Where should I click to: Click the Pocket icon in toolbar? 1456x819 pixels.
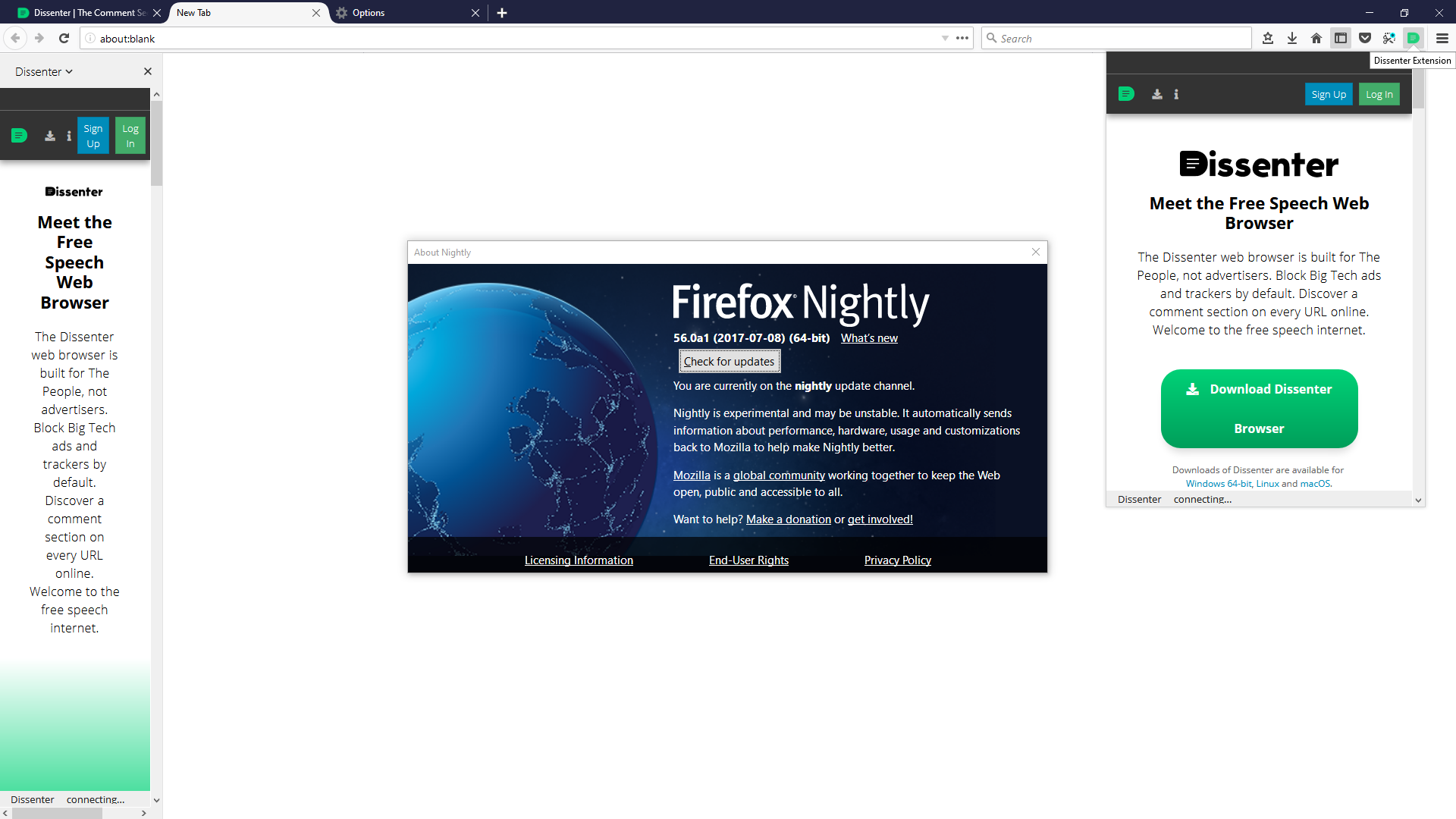[1365, 38]
